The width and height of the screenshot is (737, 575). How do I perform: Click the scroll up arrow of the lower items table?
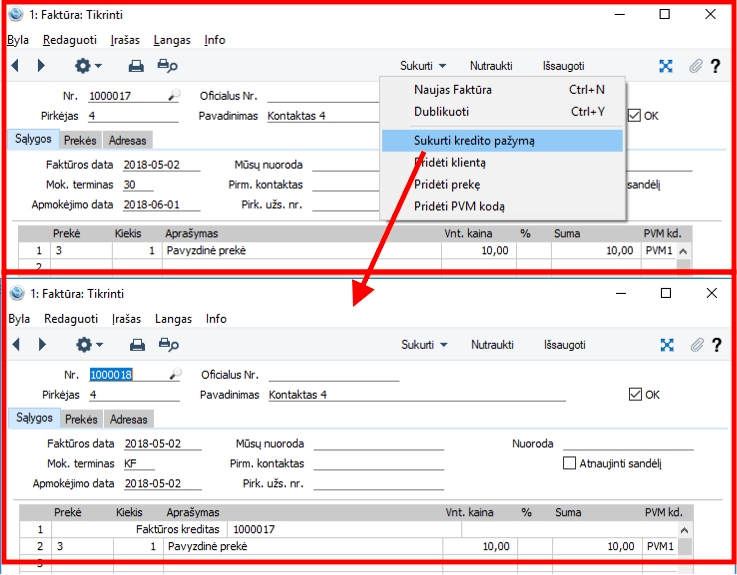click(684, 529)
